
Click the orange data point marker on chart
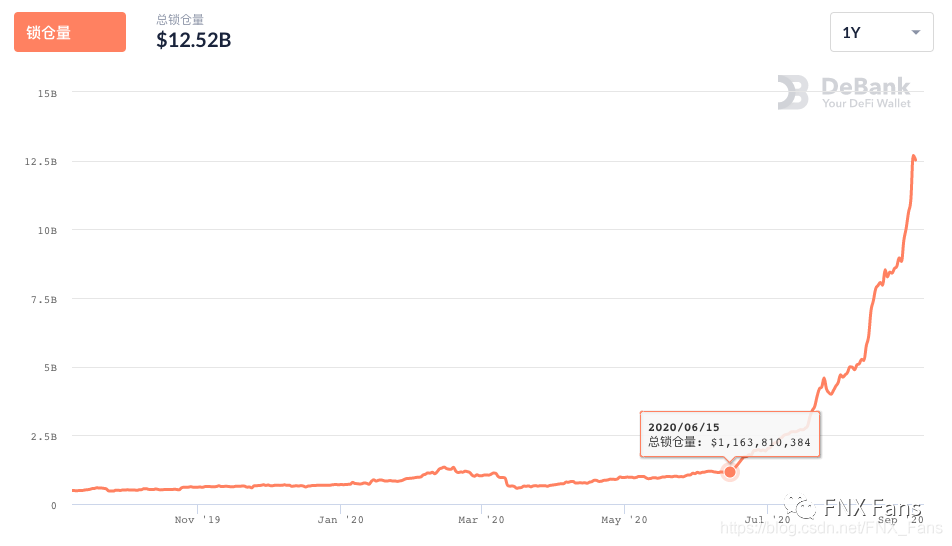(x=730, y=472)
